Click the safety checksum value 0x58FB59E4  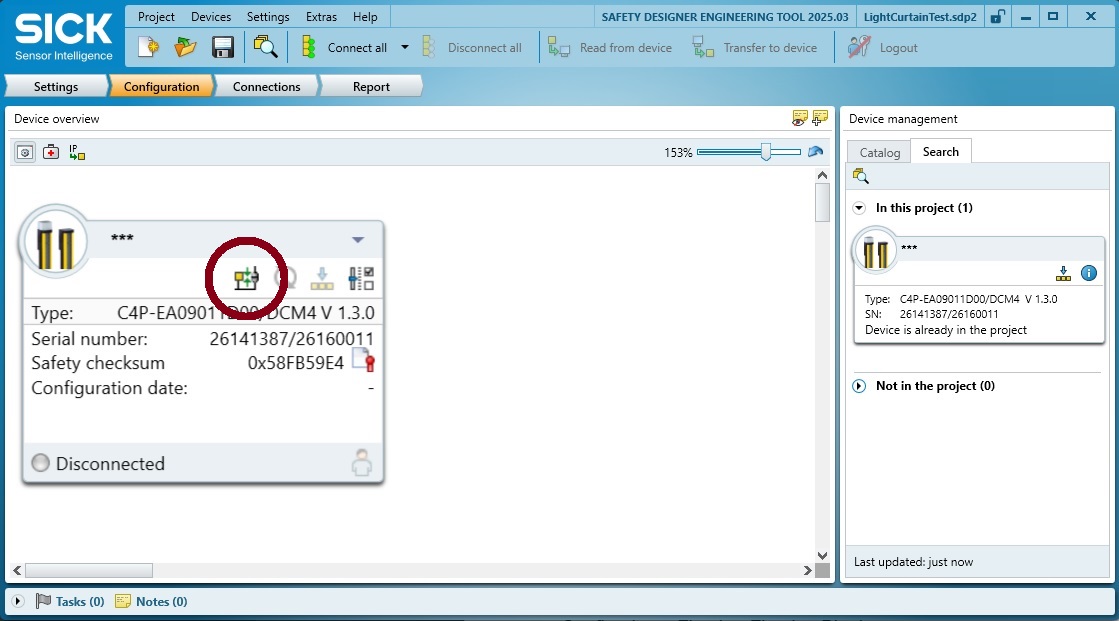[x=295, y=363]
